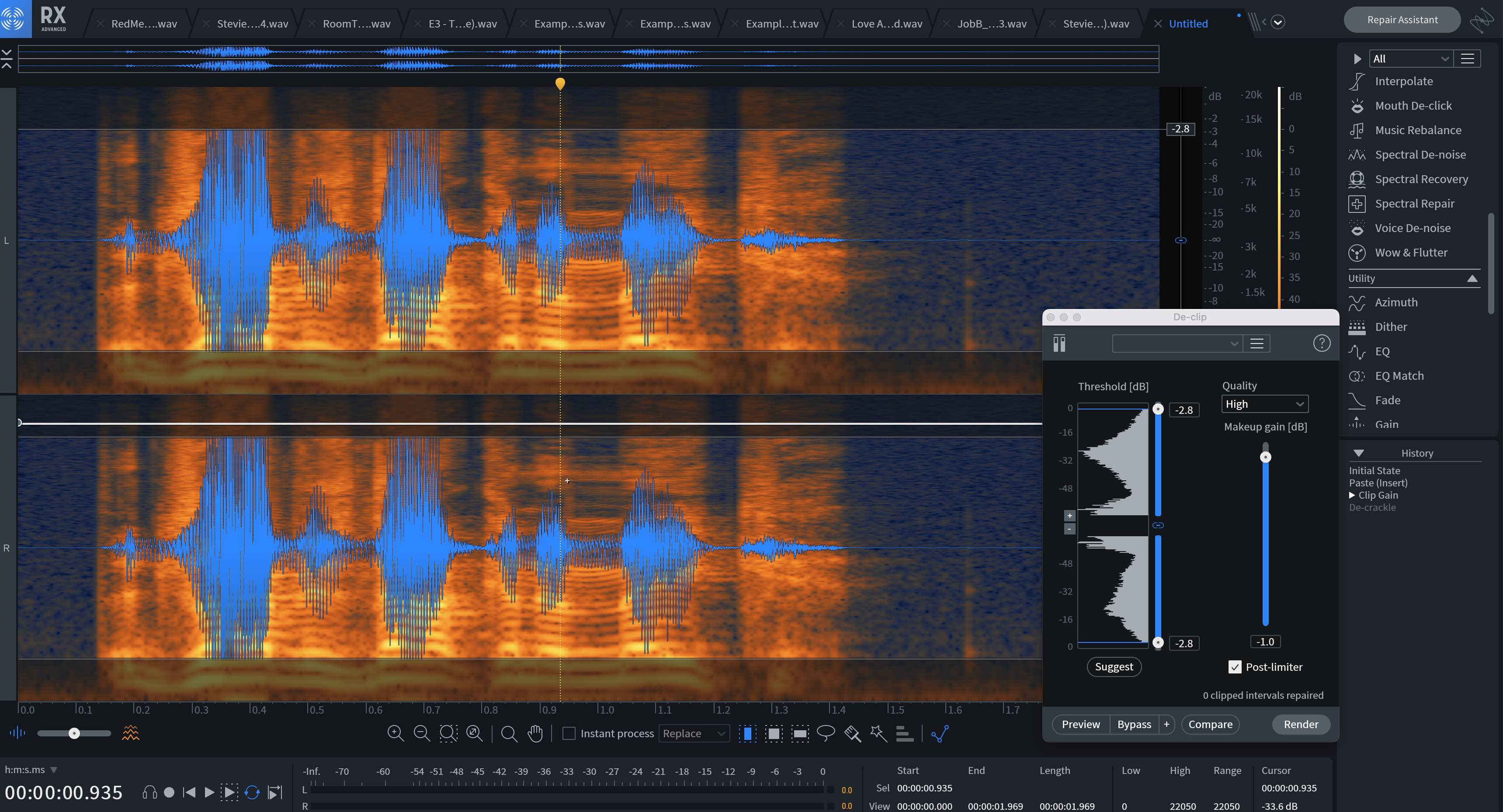Open the tab overflow dropdown arrow
1503x812 pixels.
pos(1277,22)
